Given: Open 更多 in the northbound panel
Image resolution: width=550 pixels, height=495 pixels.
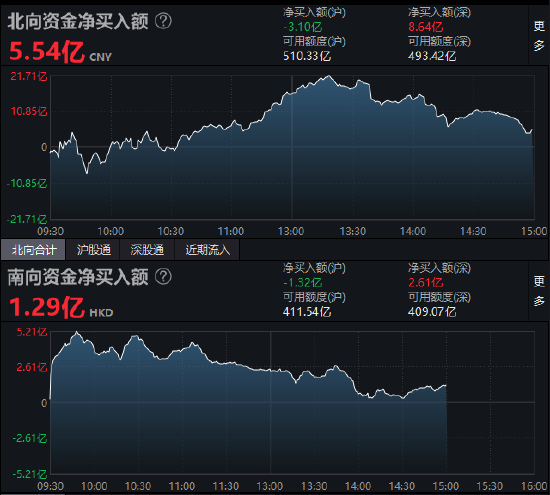Looking at the screenshot, I should coord(539,35).
